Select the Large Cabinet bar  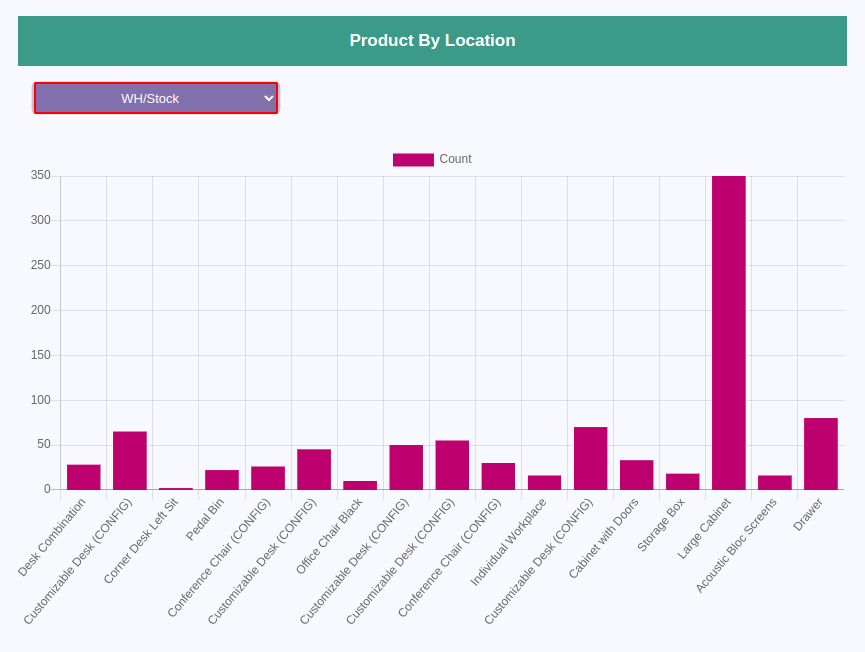click(x=728, y=333)
